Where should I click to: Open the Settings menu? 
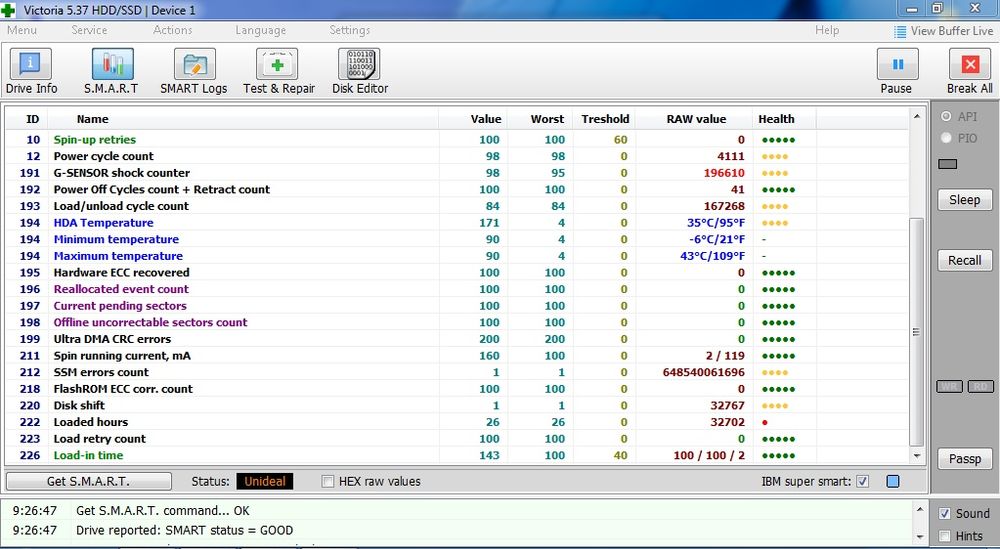pyautogui.click(x=349, y=30)
